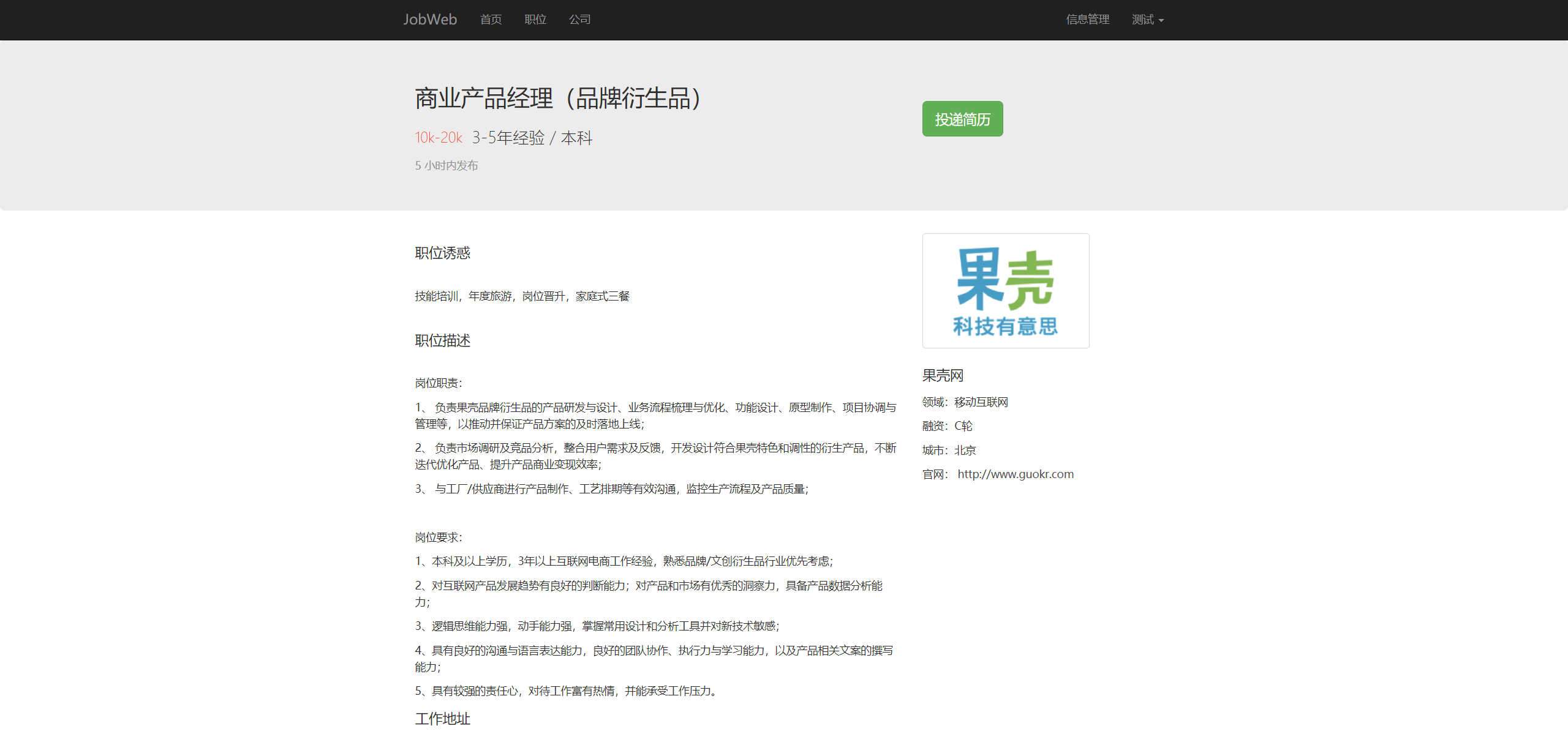Click the 职位诱惑 section heading
Image resolution: width=1568 pixels, height=745 pixels.
(442, 253)
